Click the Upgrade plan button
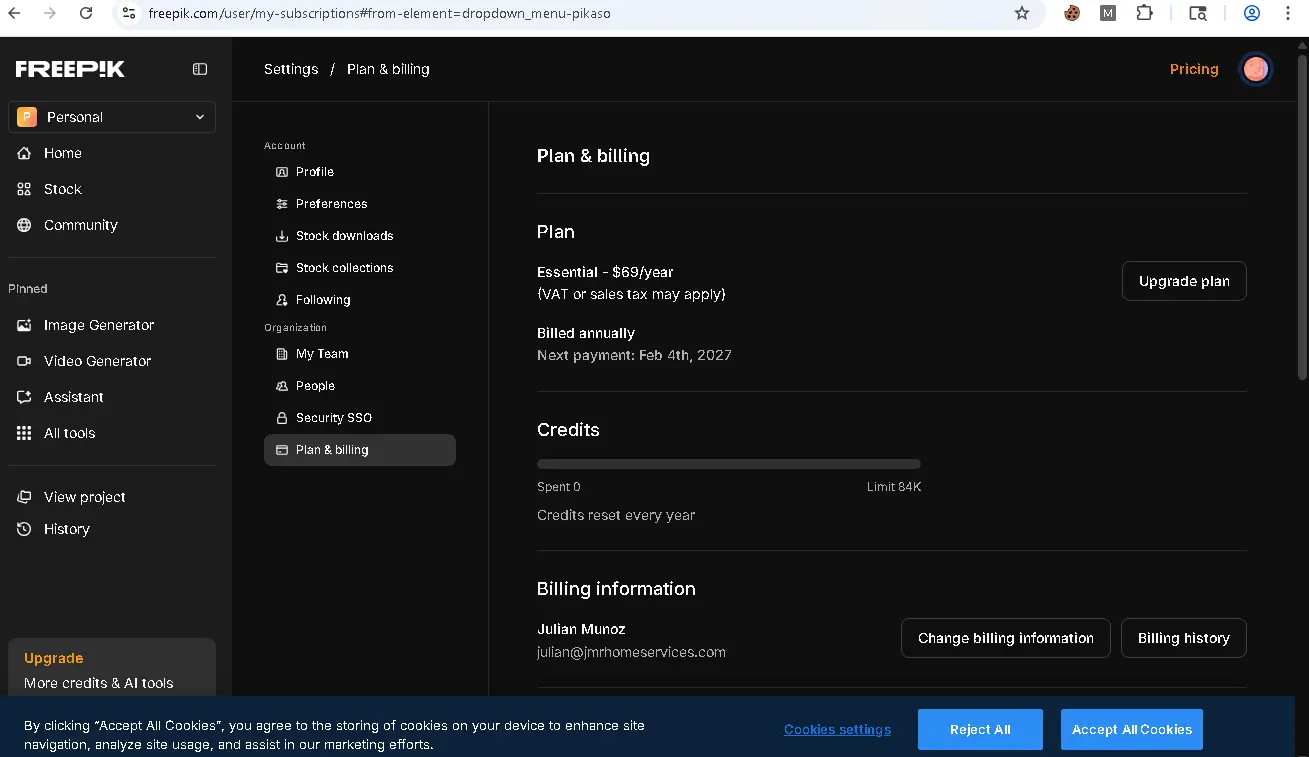The height and width of the screenshot is (757, 1309). point(1184,281)
